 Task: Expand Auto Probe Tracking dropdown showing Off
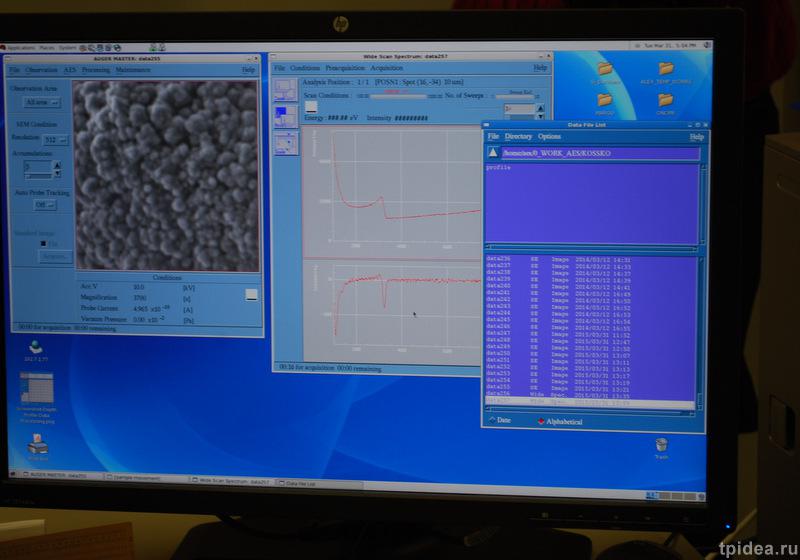pyautogui.click(x=45, y=205)
